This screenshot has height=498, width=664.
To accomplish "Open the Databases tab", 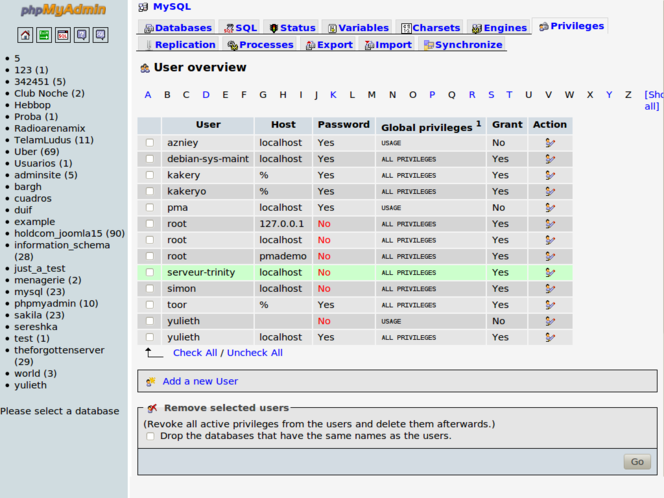I will tap(178, 28).
